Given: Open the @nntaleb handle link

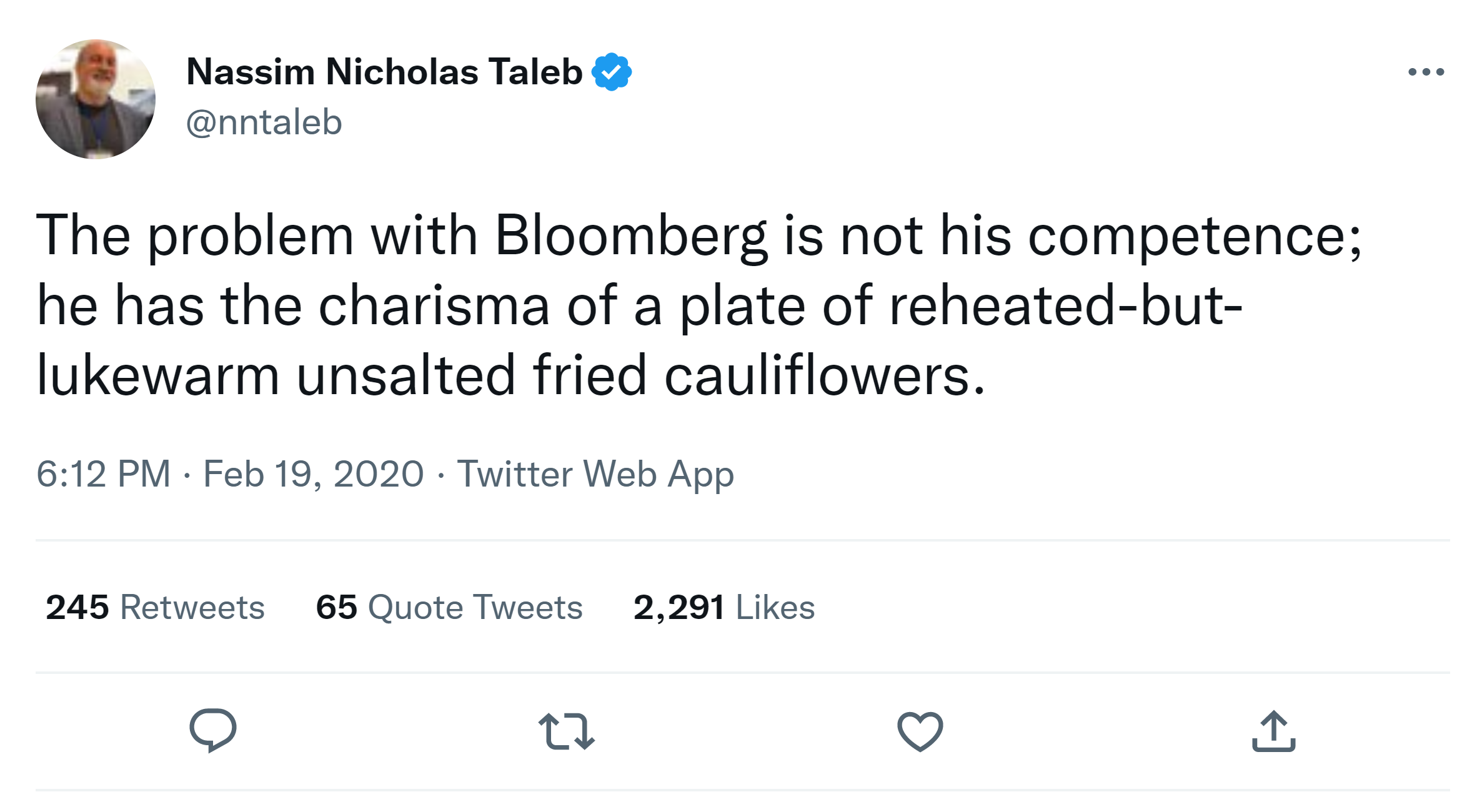Looking at the screenshot, I should [264, 122].
